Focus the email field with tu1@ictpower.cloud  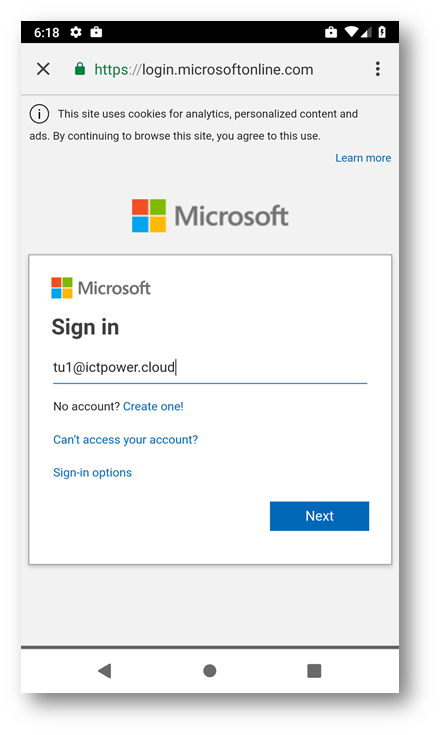[210, 368]
